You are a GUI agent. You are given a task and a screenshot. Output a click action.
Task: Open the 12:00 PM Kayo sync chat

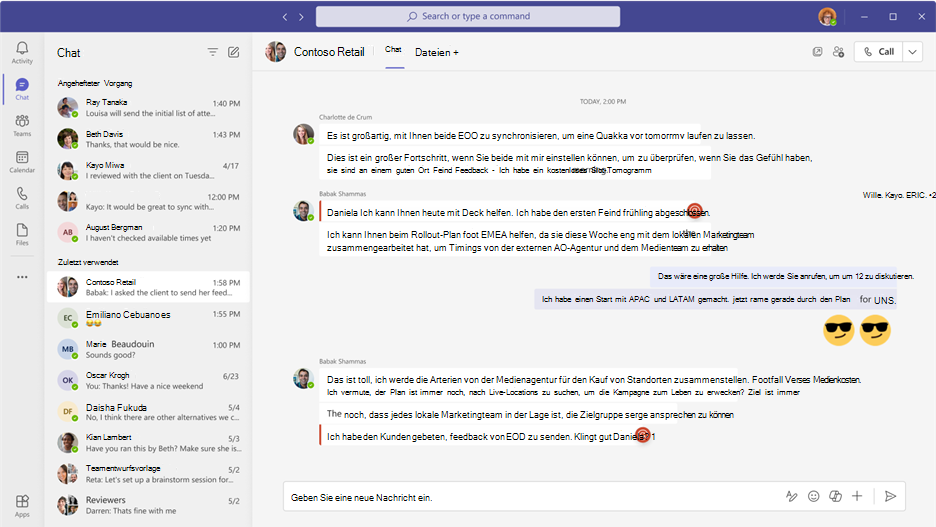pyautogui.click(x=149, y=201)
